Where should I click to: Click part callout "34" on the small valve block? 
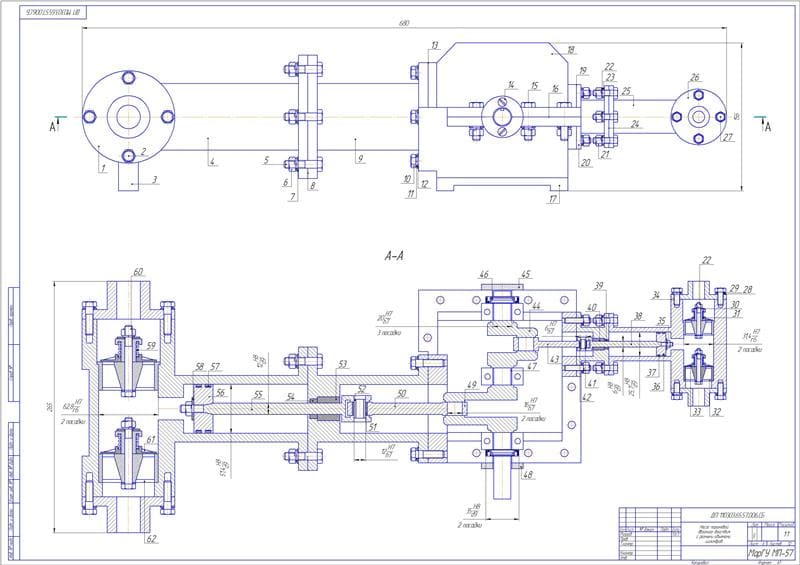(x=656, y=294)
